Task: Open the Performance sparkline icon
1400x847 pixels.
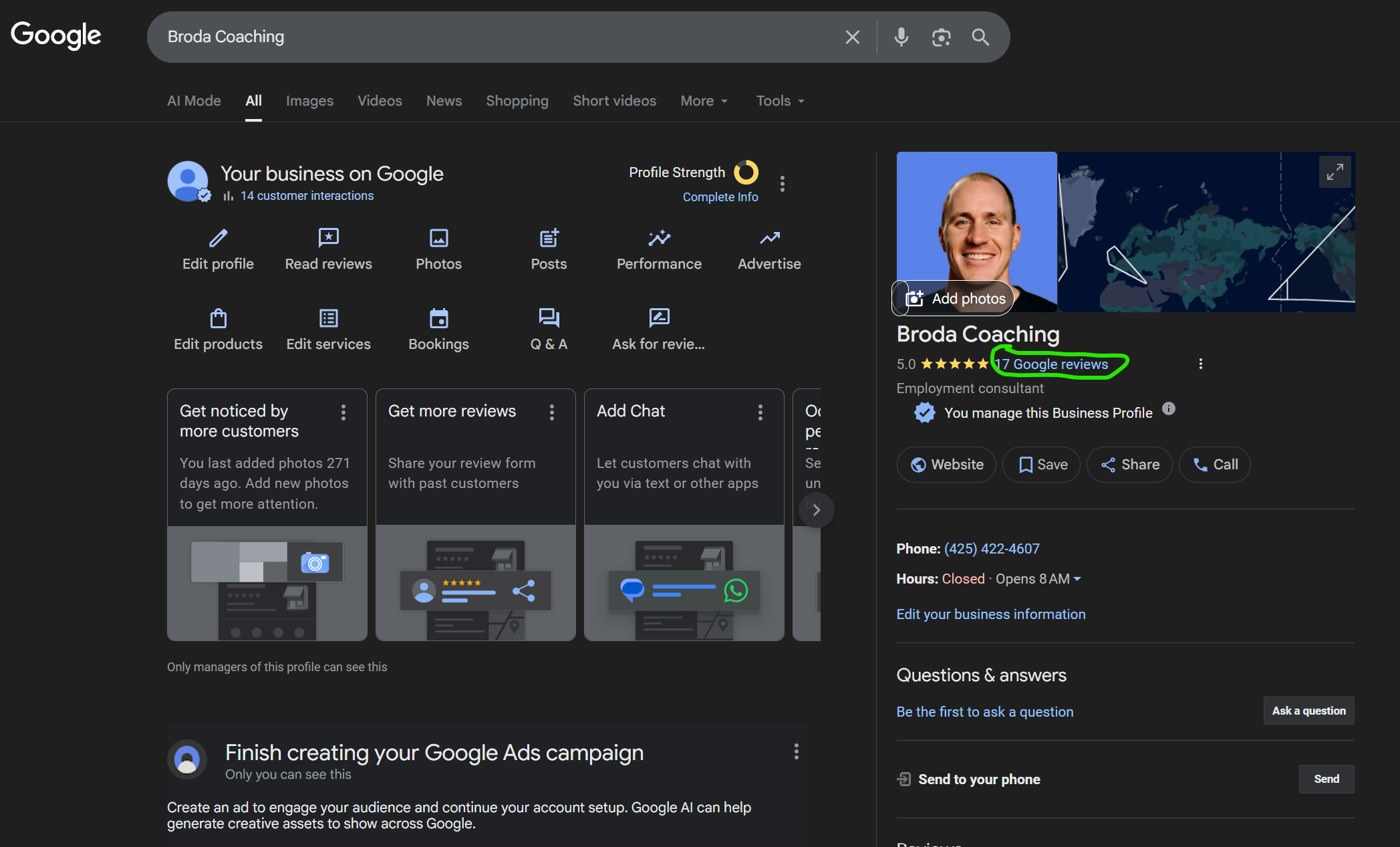Action: (x=659, y=238)
